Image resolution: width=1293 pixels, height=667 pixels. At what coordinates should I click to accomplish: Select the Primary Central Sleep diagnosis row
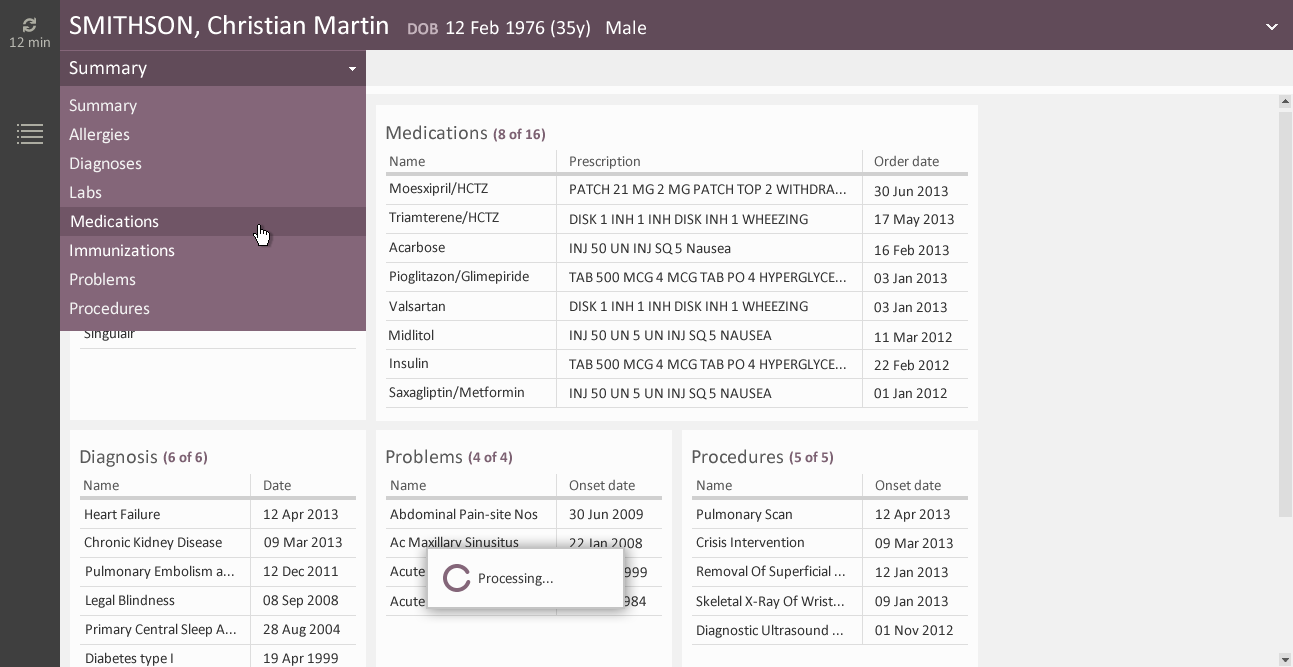pos(218,630)
